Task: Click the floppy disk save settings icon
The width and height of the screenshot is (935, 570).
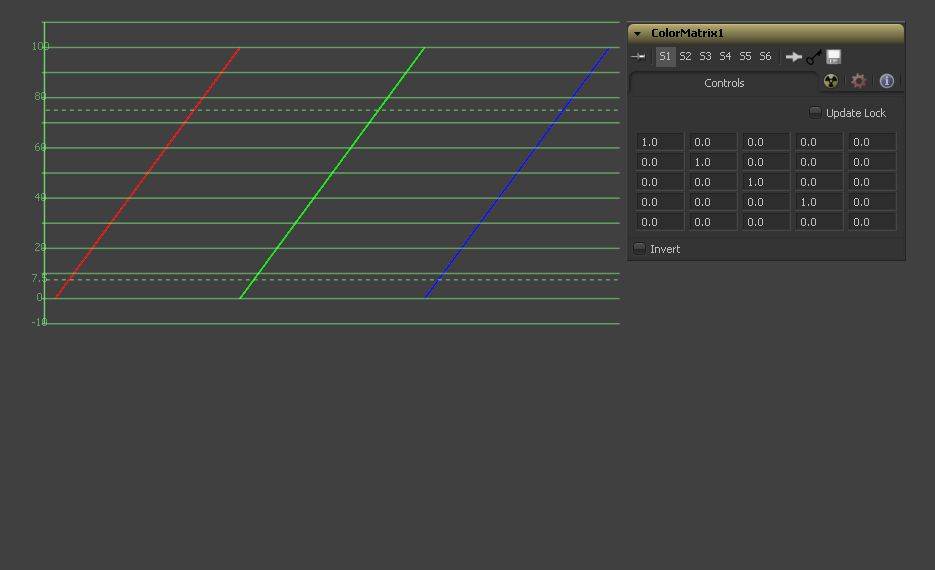Action: [x=834, y=57]
